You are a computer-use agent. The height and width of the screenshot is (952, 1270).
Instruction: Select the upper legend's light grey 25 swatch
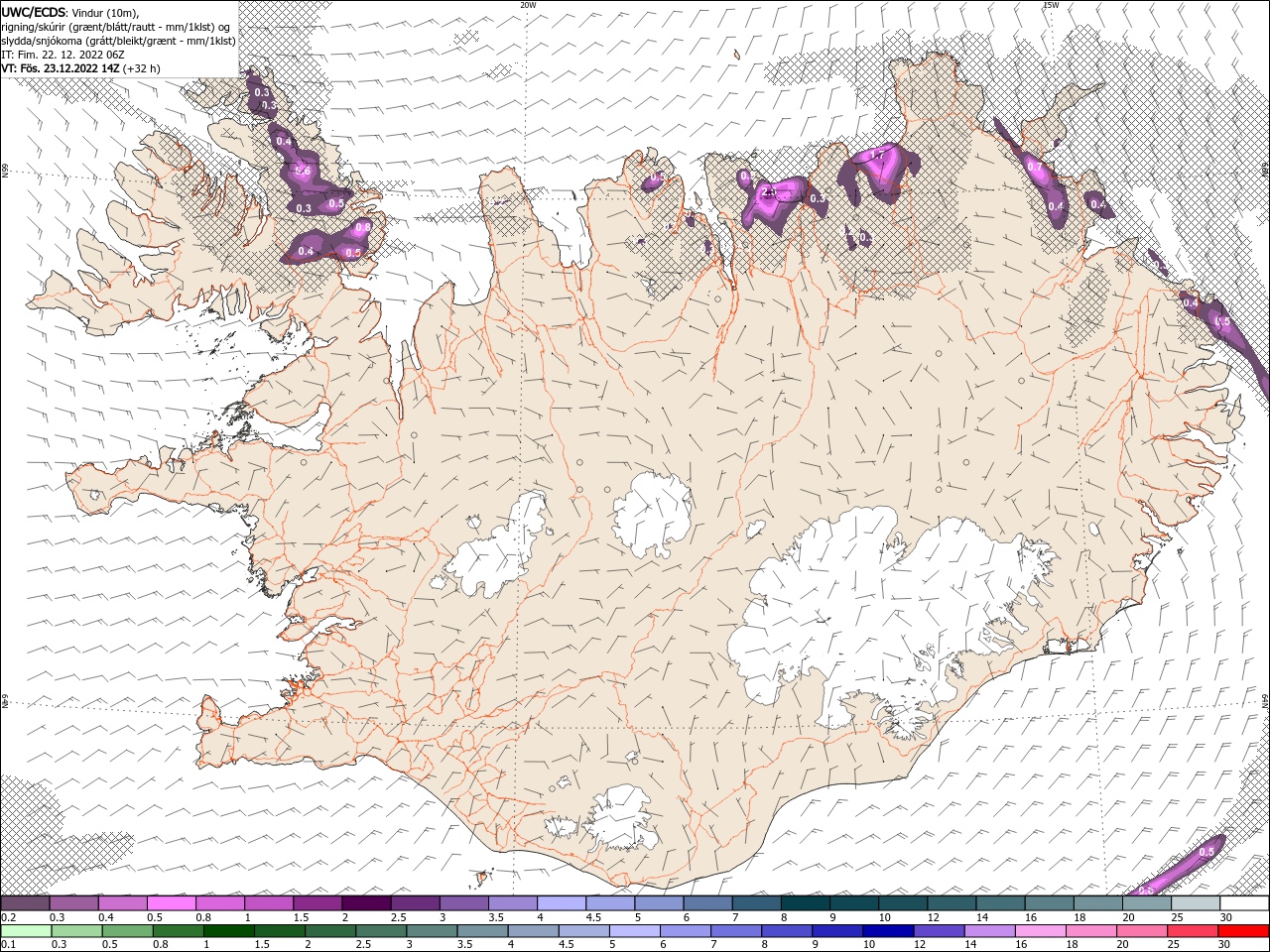pyautogui.click(x=1195, y=902)
